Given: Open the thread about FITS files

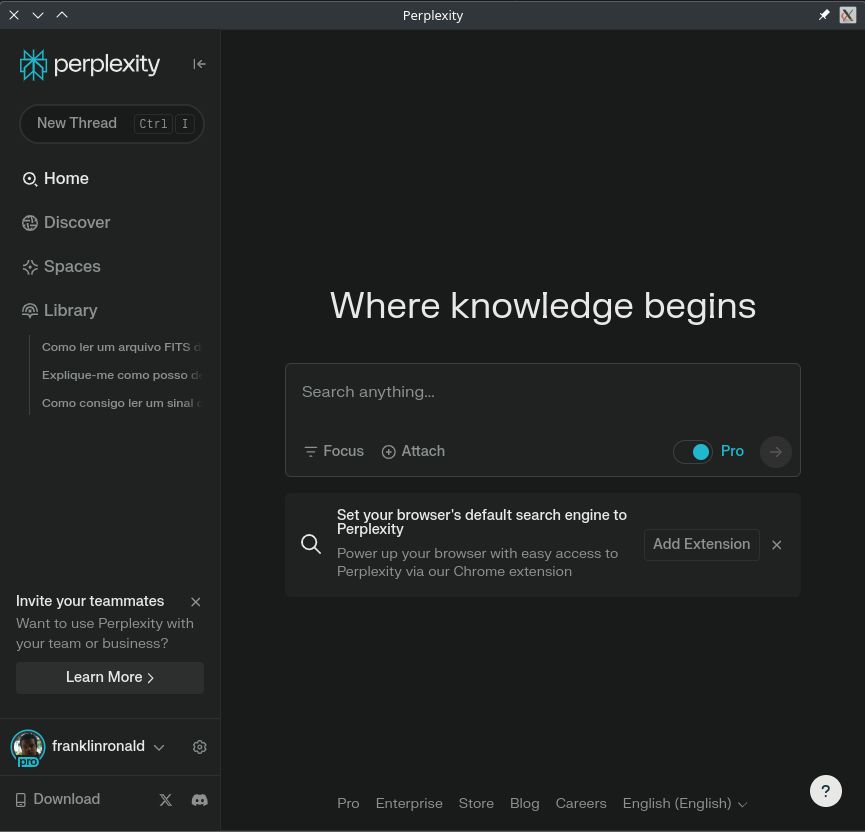Looking at the screenshot, I should (120, 347).
